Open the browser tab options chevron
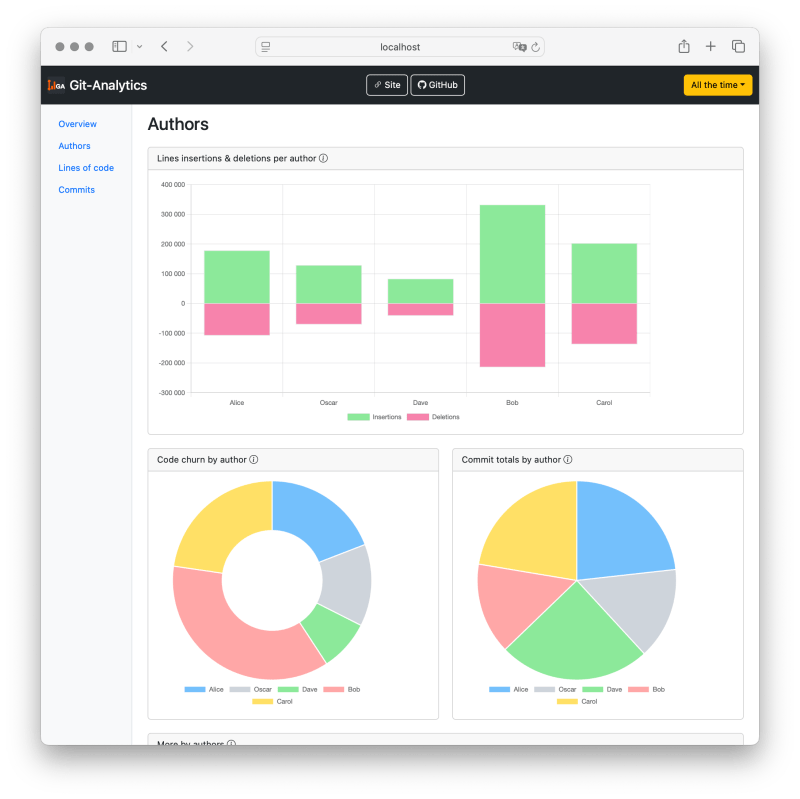This screenshot has height=799, width=800. tap(139, 46)
